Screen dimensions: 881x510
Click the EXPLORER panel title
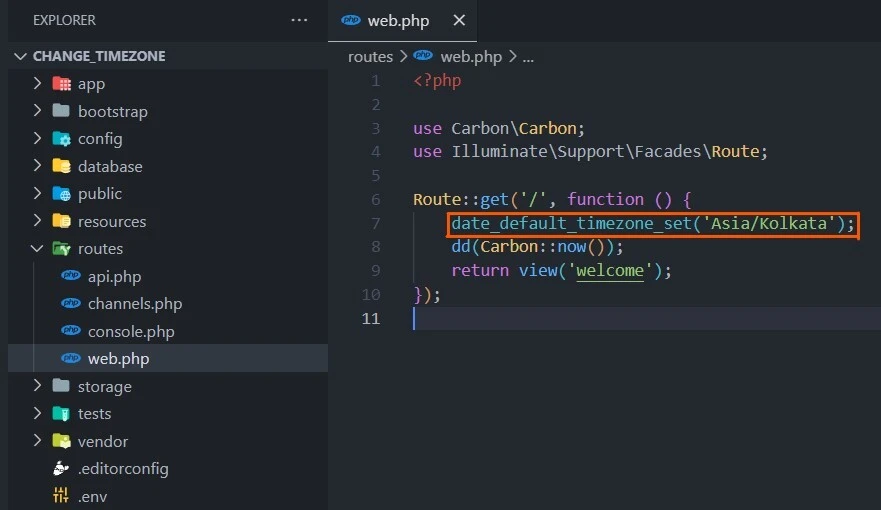point(64,20)
